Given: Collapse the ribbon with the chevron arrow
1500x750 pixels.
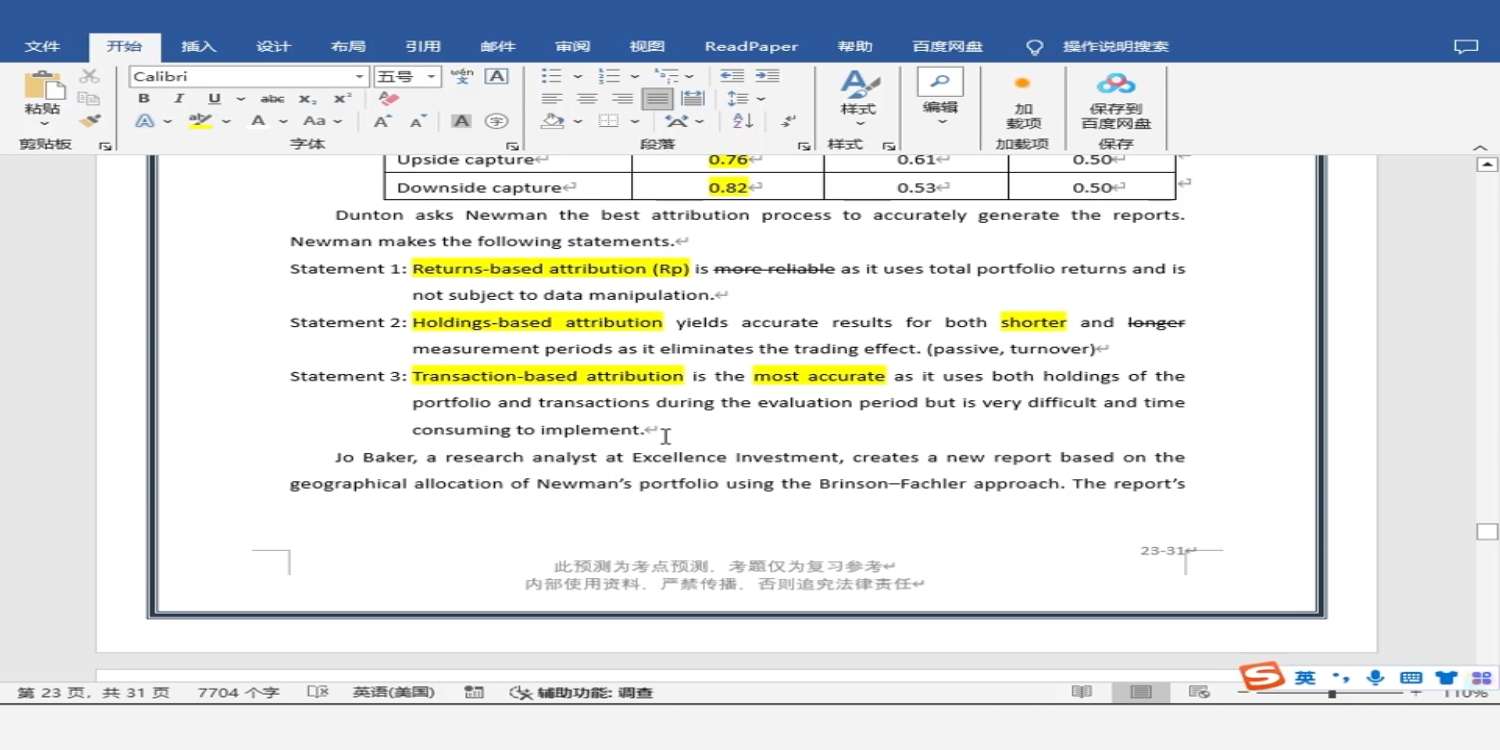Looking at the screenshot, I should click(1481, 147).
